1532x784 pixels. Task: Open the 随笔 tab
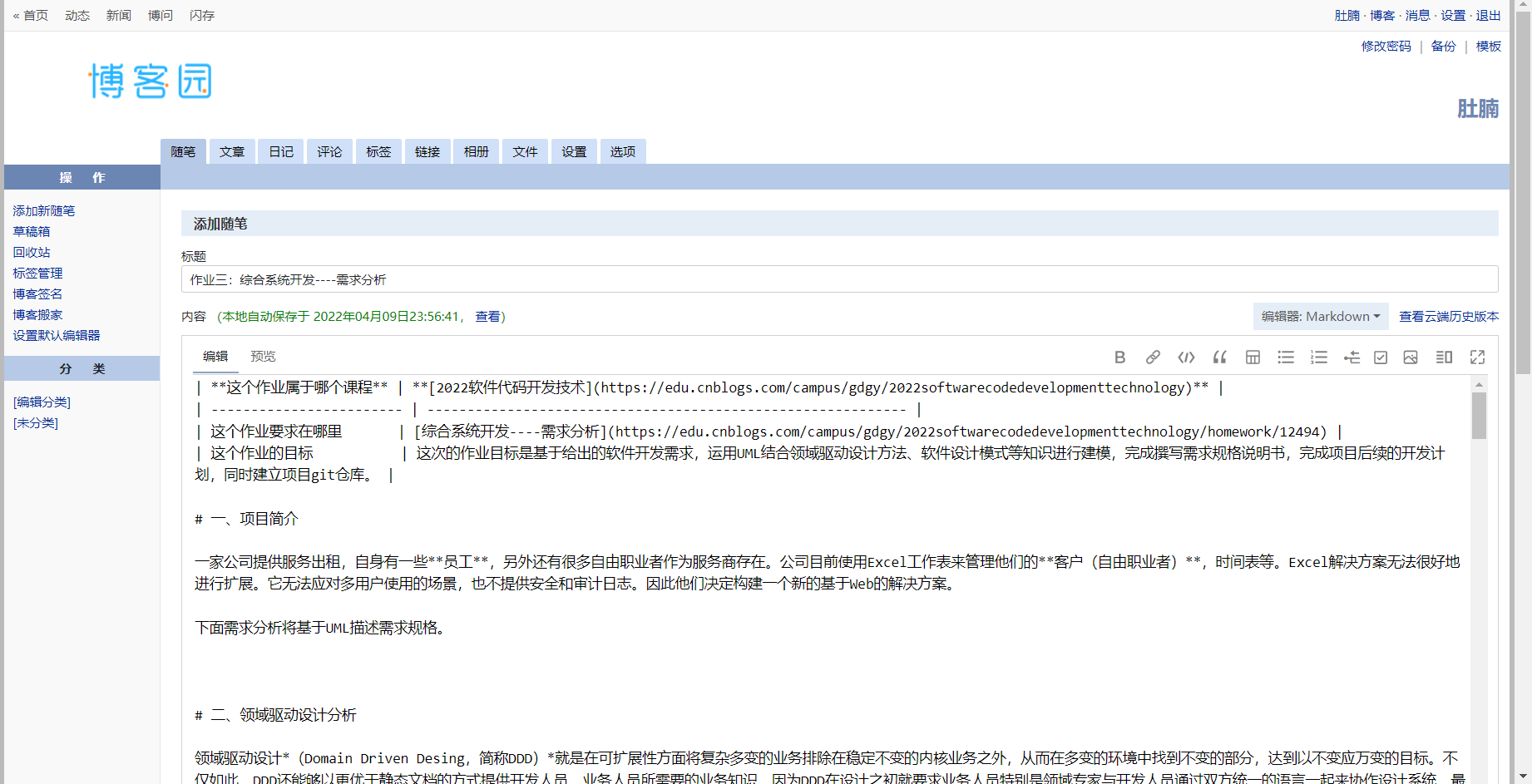[x=183, y=151]
